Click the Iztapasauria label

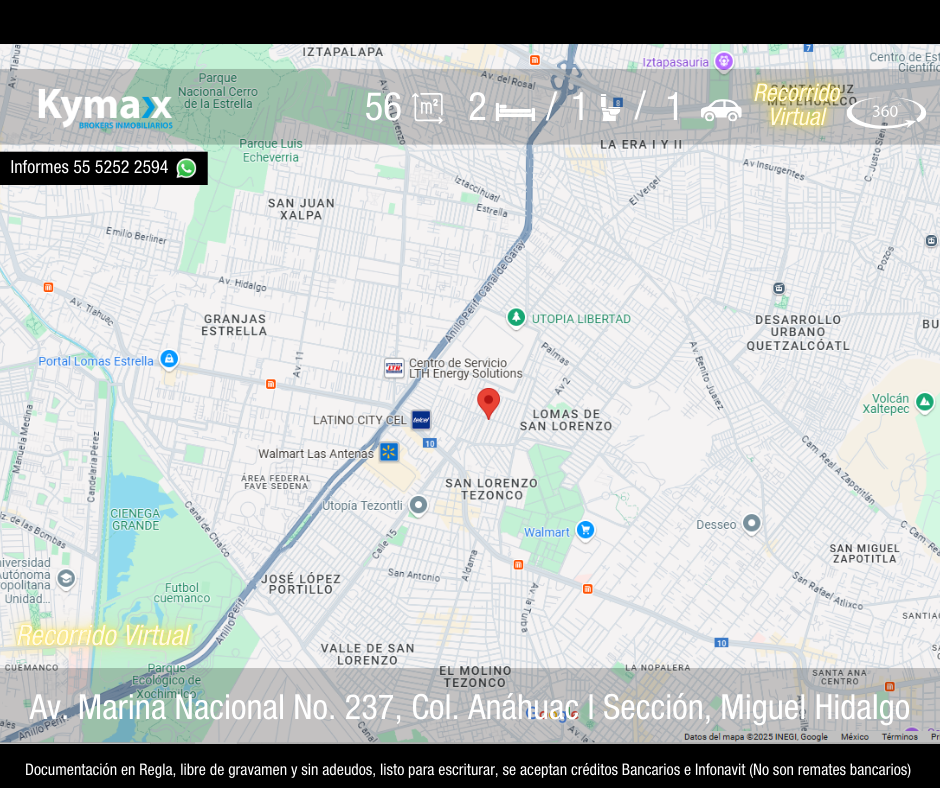point(676,62)
